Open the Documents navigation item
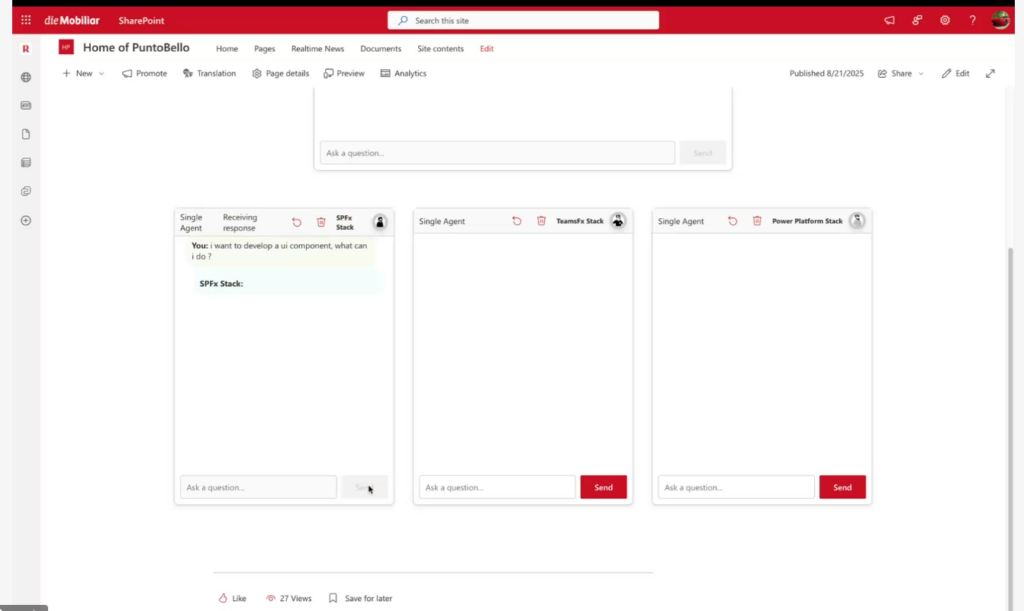 [x=381, y=48]
